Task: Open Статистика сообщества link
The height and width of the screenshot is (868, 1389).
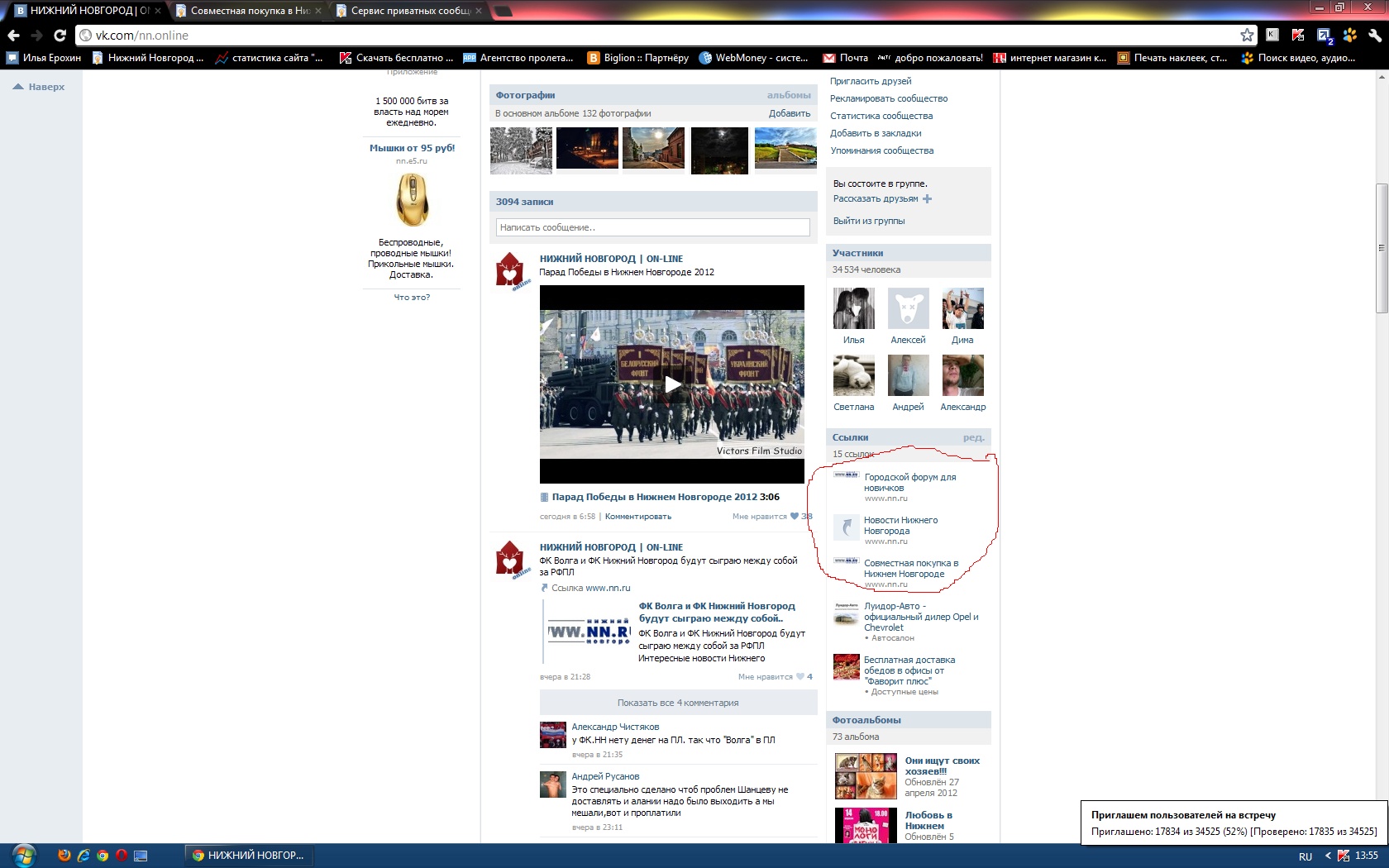Action: 881,116
